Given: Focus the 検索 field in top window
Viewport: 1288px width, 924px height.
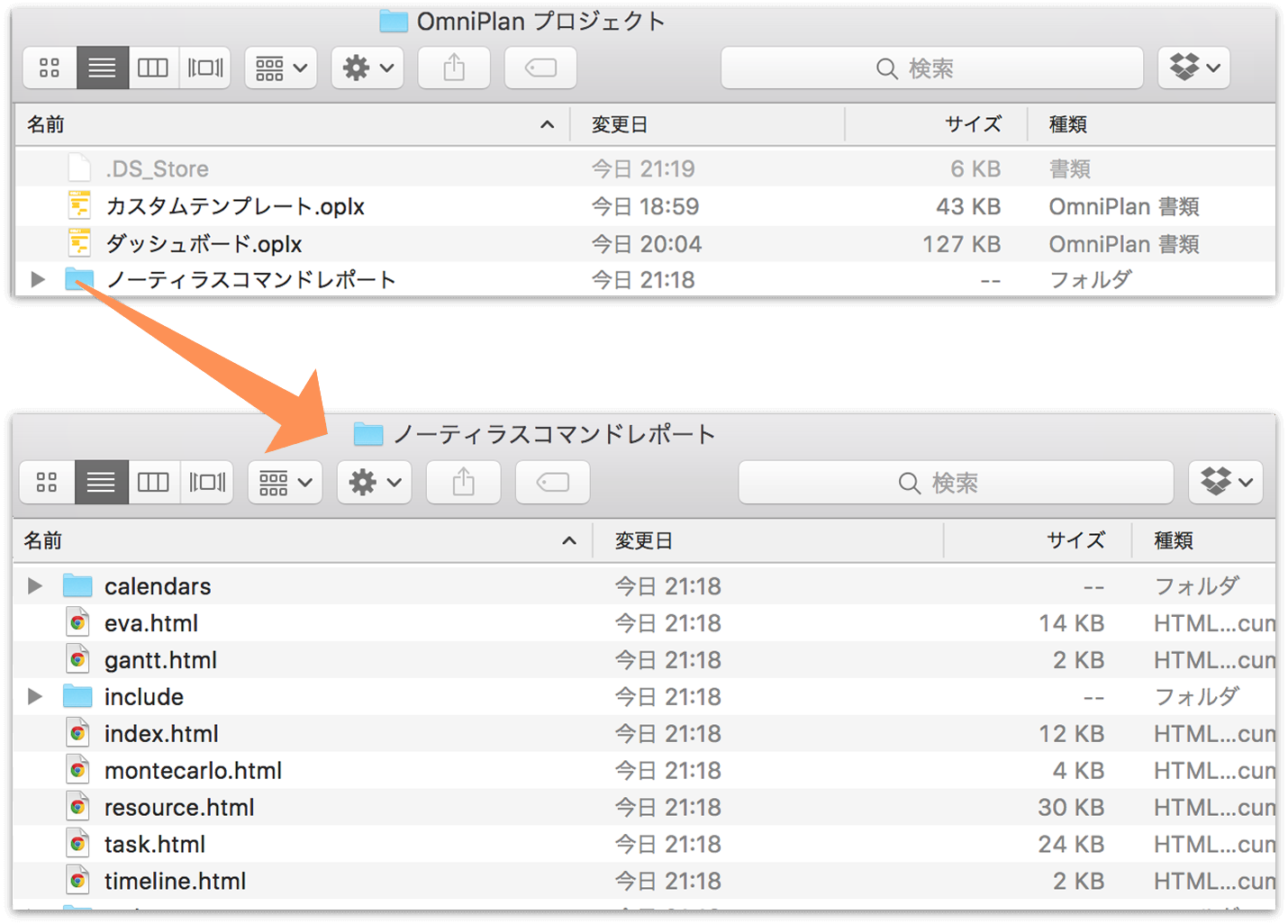Looking at the screenshot, I should click(x=932, y=68).
